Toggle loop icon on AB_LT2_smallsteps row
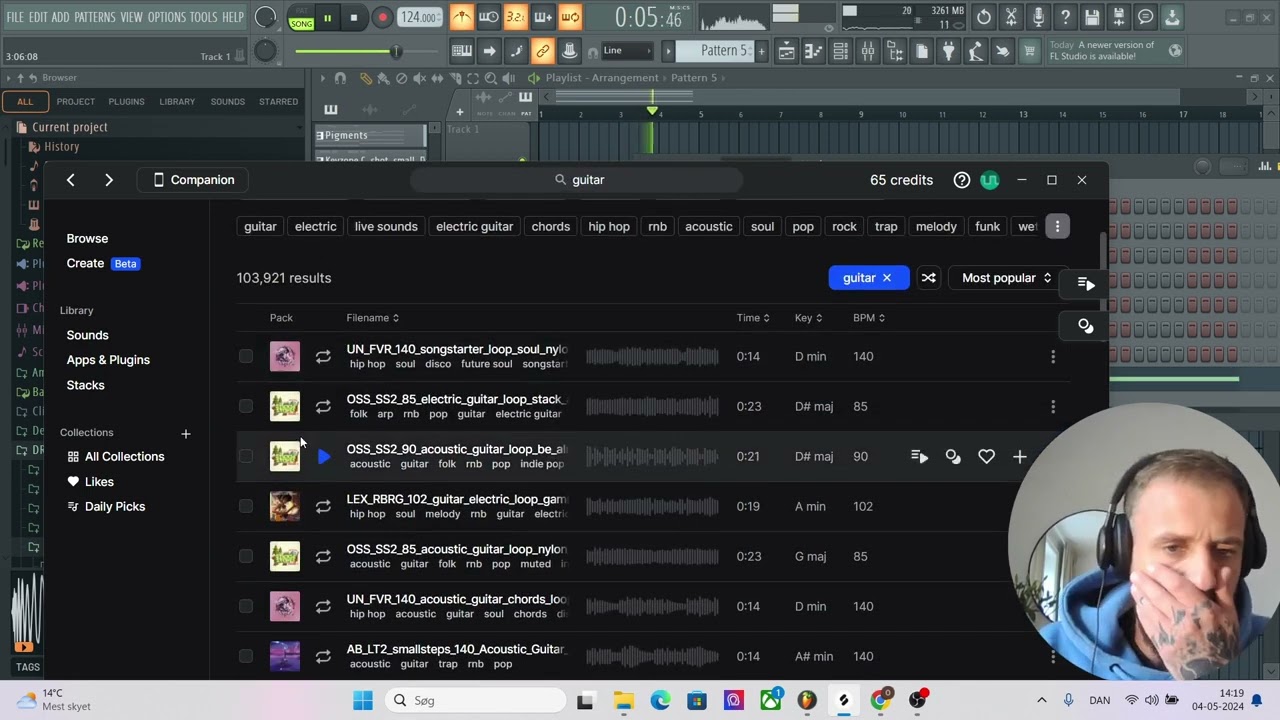This screenshot has height=720, width=1280. tap(323, 656)
